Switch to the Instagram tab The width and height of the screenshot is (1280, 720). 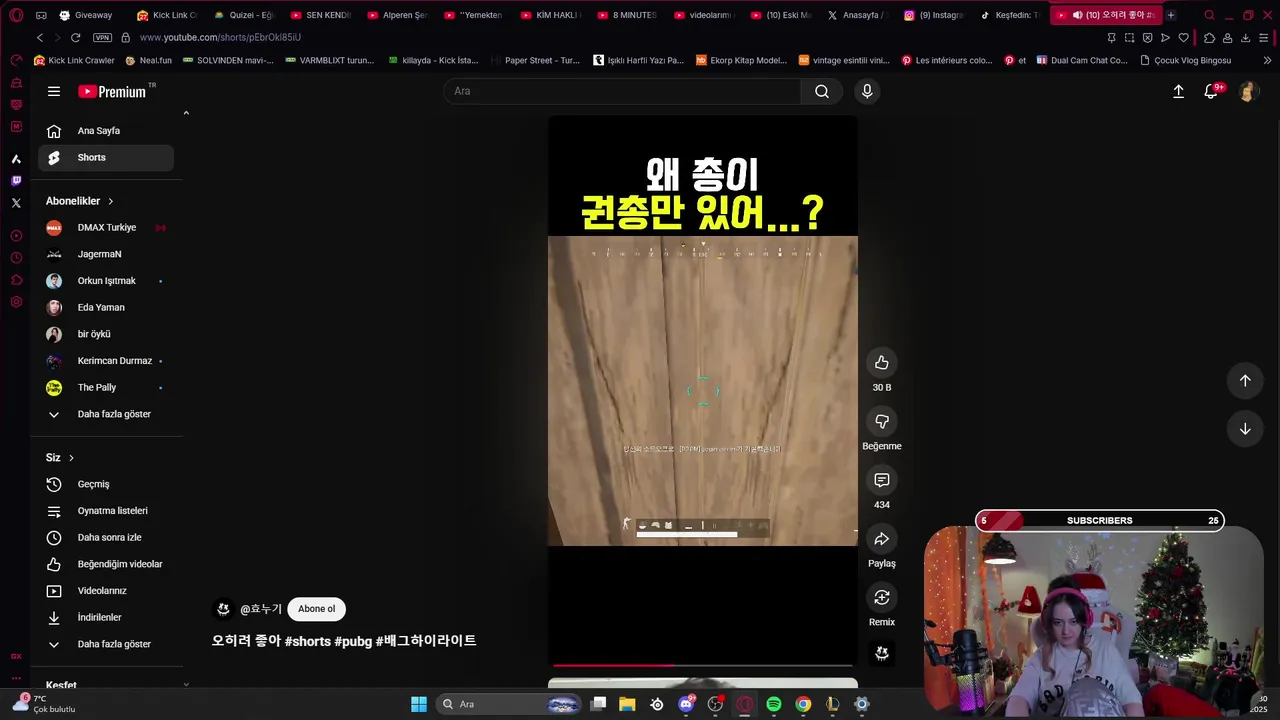[934, 15]
